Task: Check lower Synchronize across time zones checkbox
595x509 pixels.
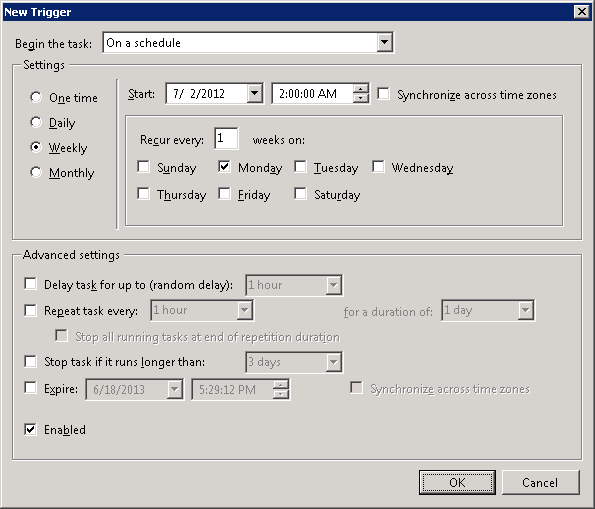Action: [x=356, y=388]
